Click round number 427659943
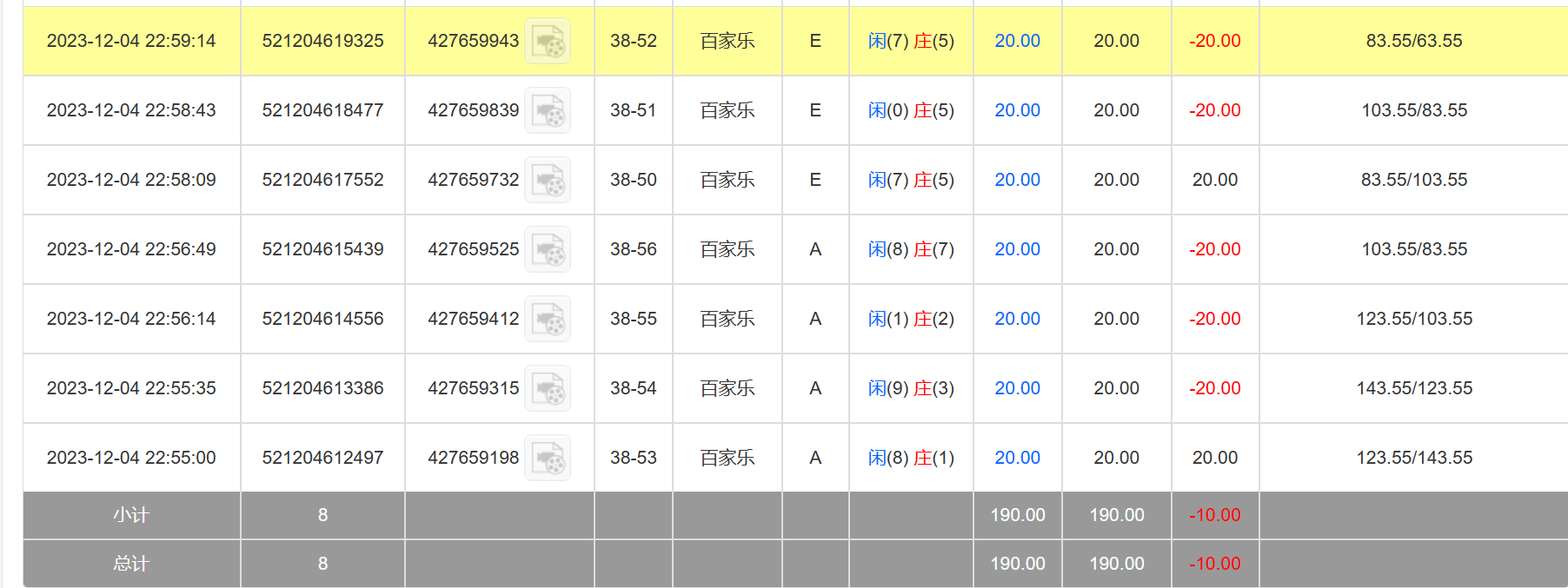Screen dimensions: 1568x588 pyautogui.click(x=473, y=41)
